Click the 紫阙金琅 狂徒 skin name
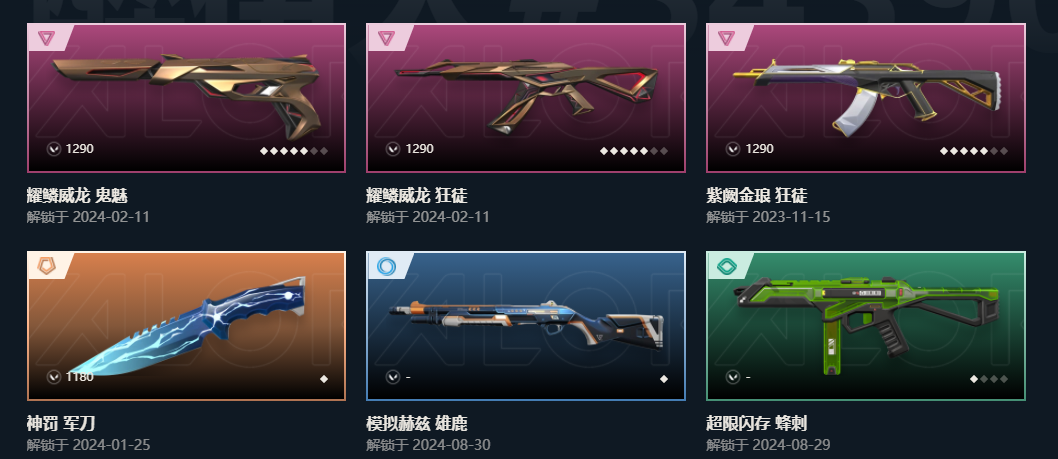 point(756,196)
